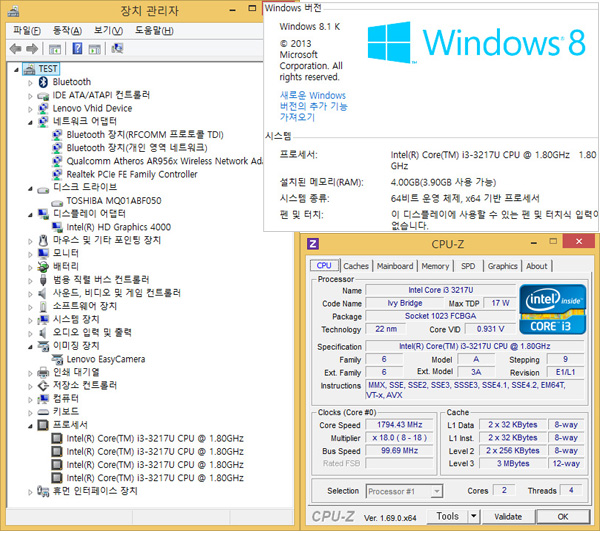Image resolution: width=600 pixels, height=533 pixels.
Task: Click the Multiplier x 18.0 value in CPU-Z
Action: (399, 438)
